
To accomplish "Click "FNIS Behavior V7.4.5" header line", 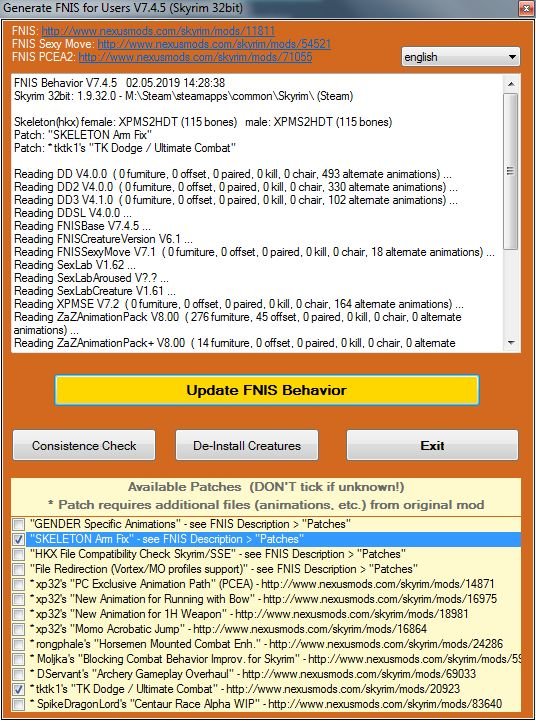I will pos(120,83).
